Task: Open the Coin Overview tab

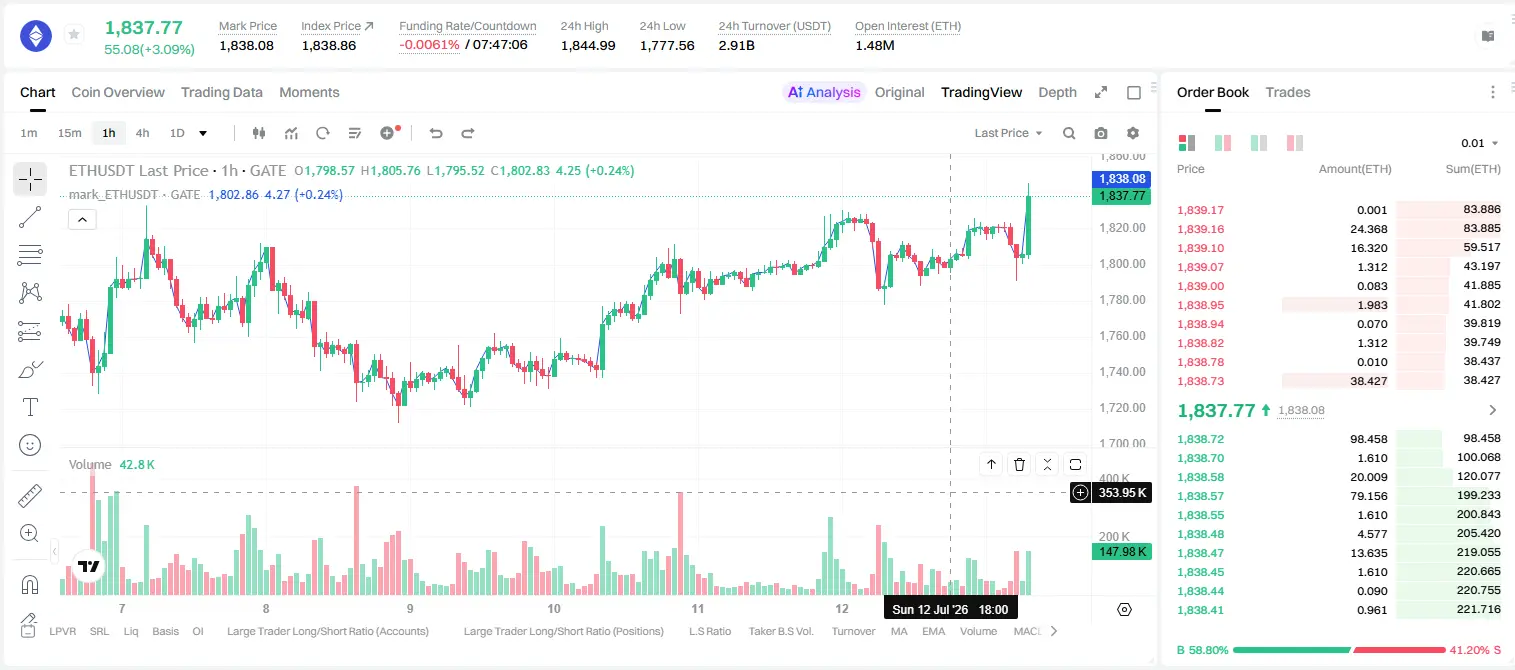Action: pyautogui.click(x=118, y=92)
